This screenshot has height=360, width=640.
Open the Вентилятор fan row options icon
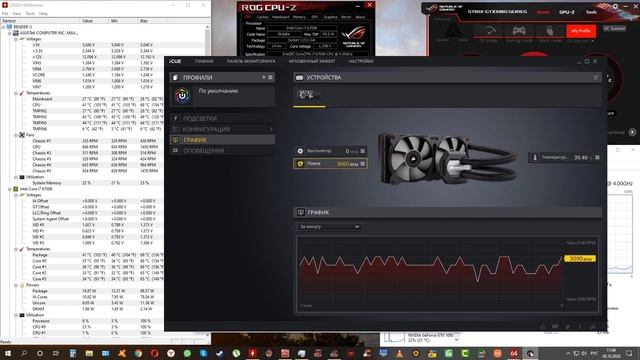coord(362,151)
